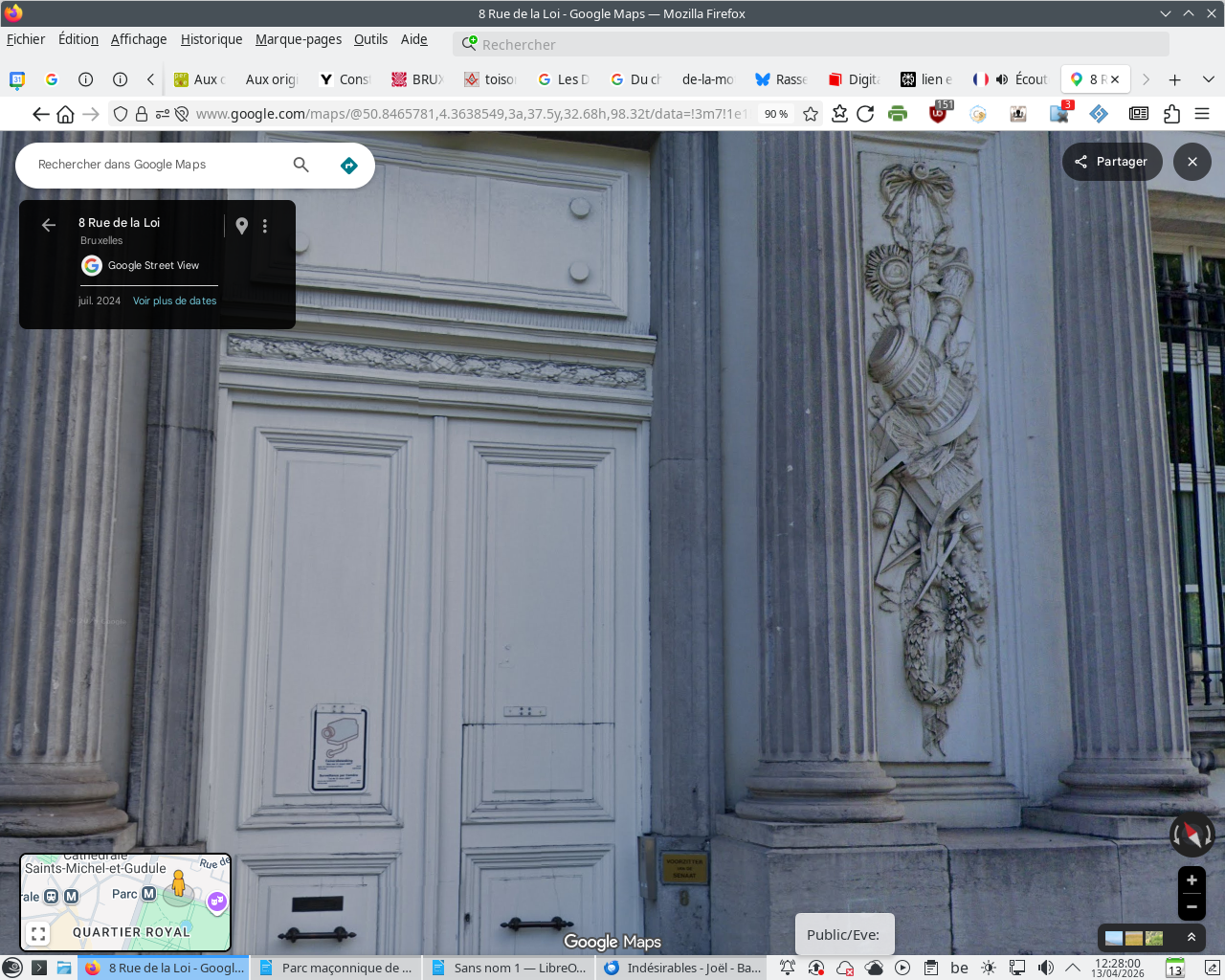Bookmark this page with the star icon

[x=811, y=114]
